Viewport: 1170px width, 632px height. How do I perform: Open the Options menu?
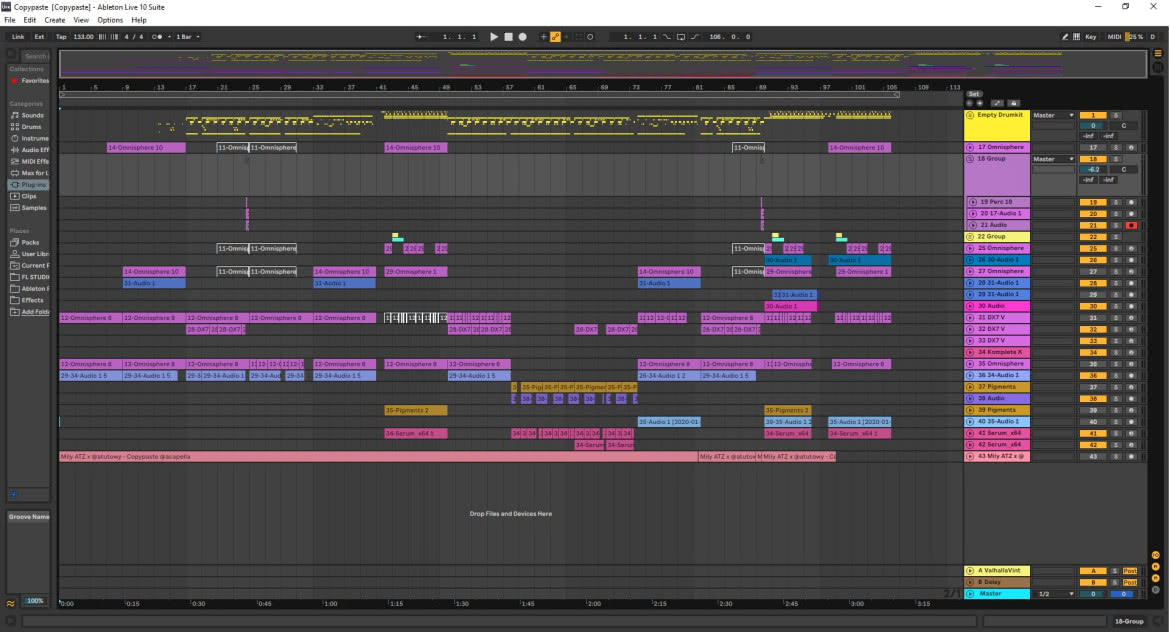click(110, 20)
